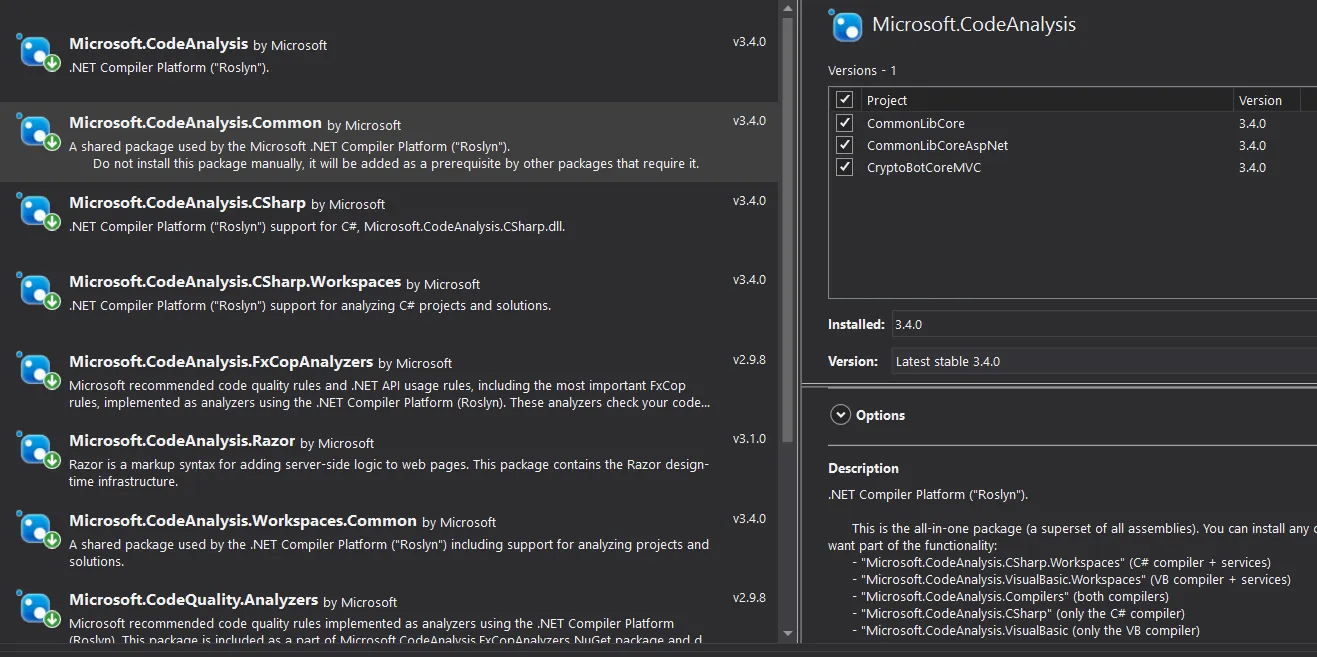Click the CSharp.Workspaces package icon
1317x657 pixels.
coord(37,290)
